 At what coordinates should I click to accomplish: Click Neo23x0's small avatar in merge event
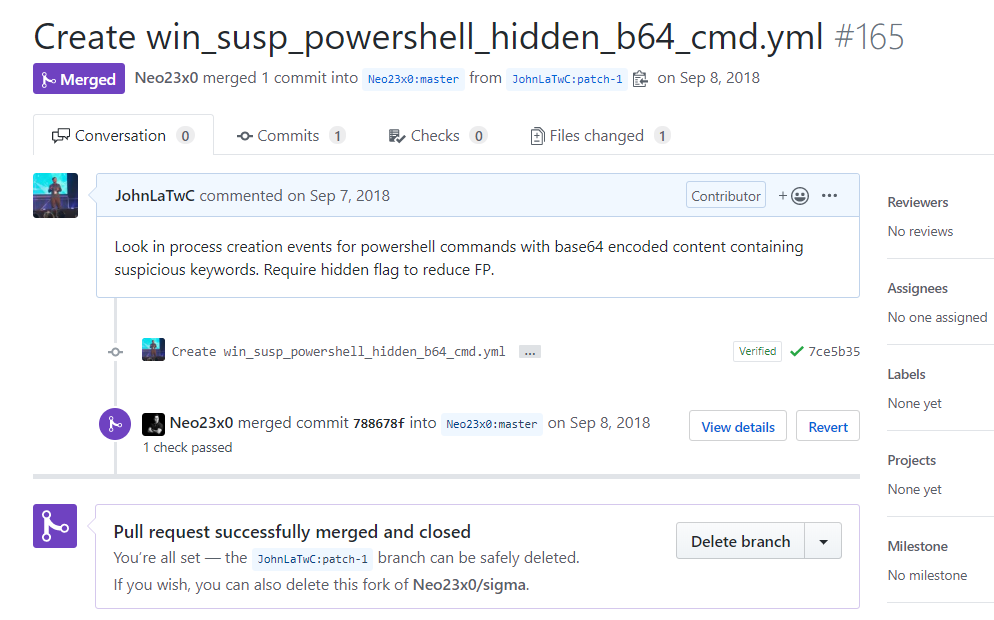tap(153, 423)
